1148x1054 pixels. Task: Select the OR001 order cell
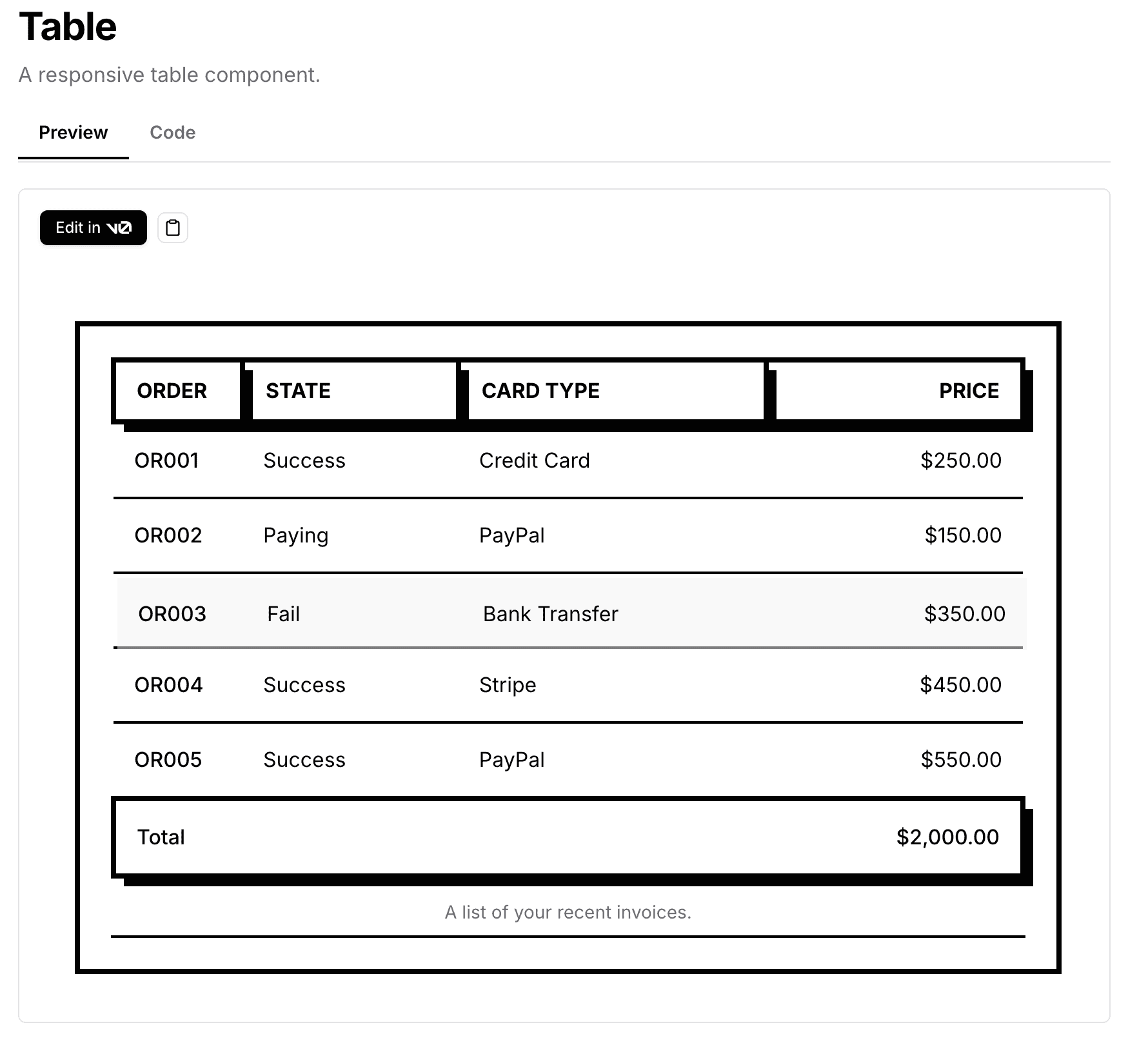166,461
